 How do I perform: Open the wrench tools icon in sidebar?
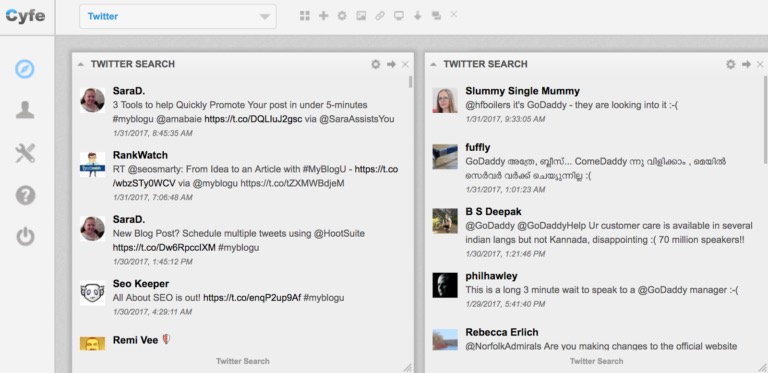pyautogui.click(x=25, y=154)
